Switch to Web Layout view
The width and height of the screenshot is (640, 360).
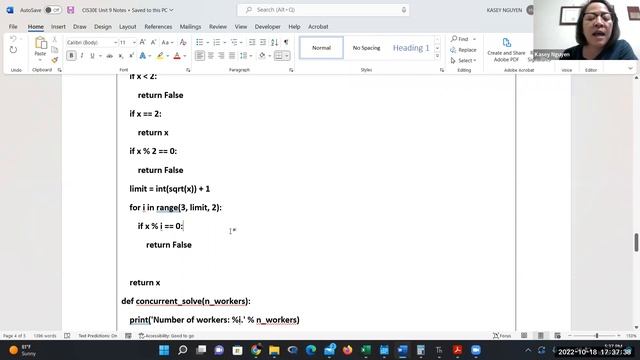[557, 336]
